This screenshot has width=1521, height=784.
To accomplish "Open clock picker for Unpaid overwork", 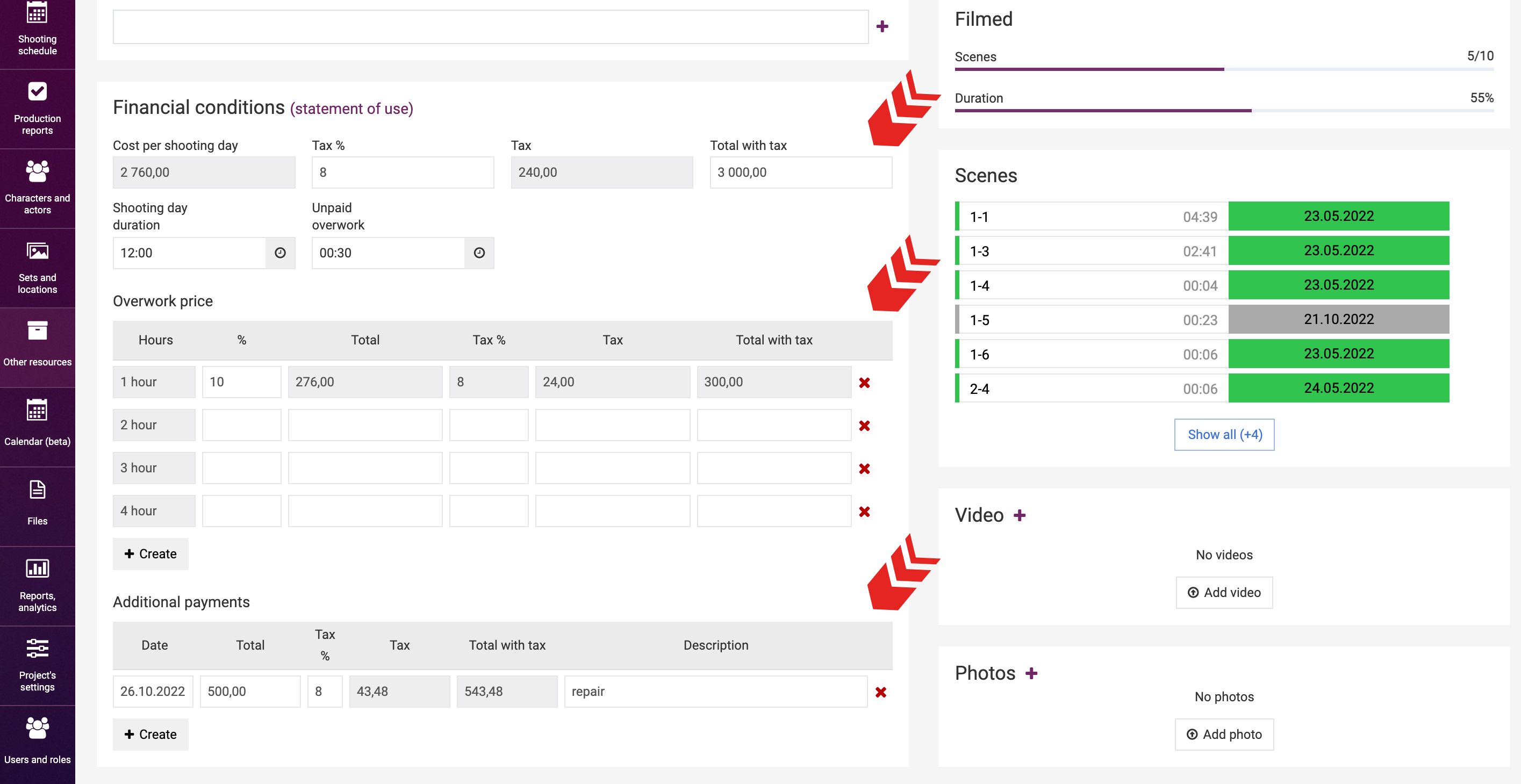I will coord(479,253).
